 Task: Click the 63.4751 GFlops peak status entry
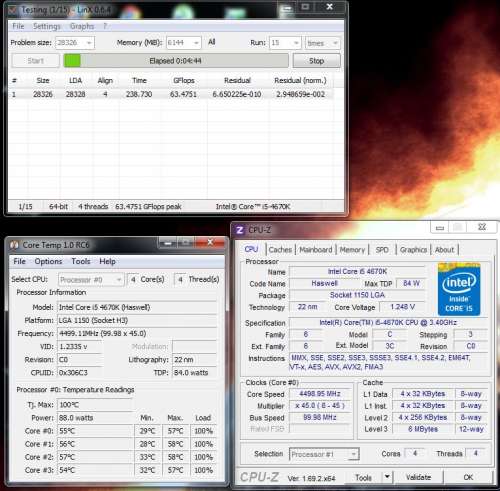pos(148,207)
